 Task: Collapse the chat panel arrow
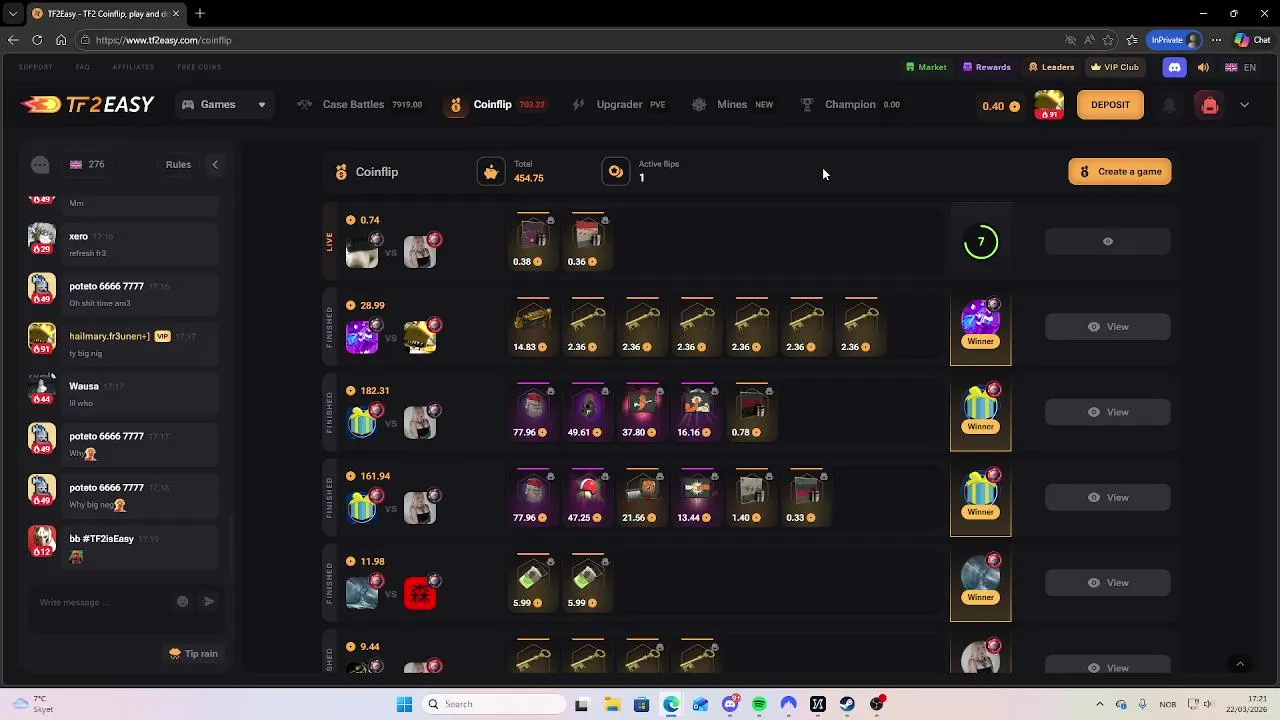pyautogui.click(x=215, y=165)
